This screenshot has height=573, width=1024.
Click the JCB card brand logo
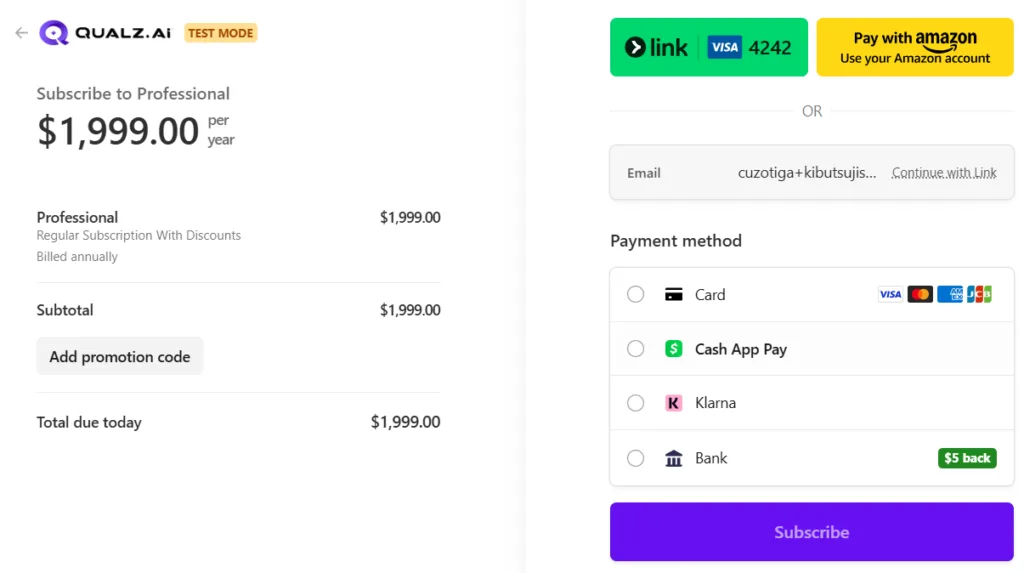pyautogui.click(x=979, y=294)
